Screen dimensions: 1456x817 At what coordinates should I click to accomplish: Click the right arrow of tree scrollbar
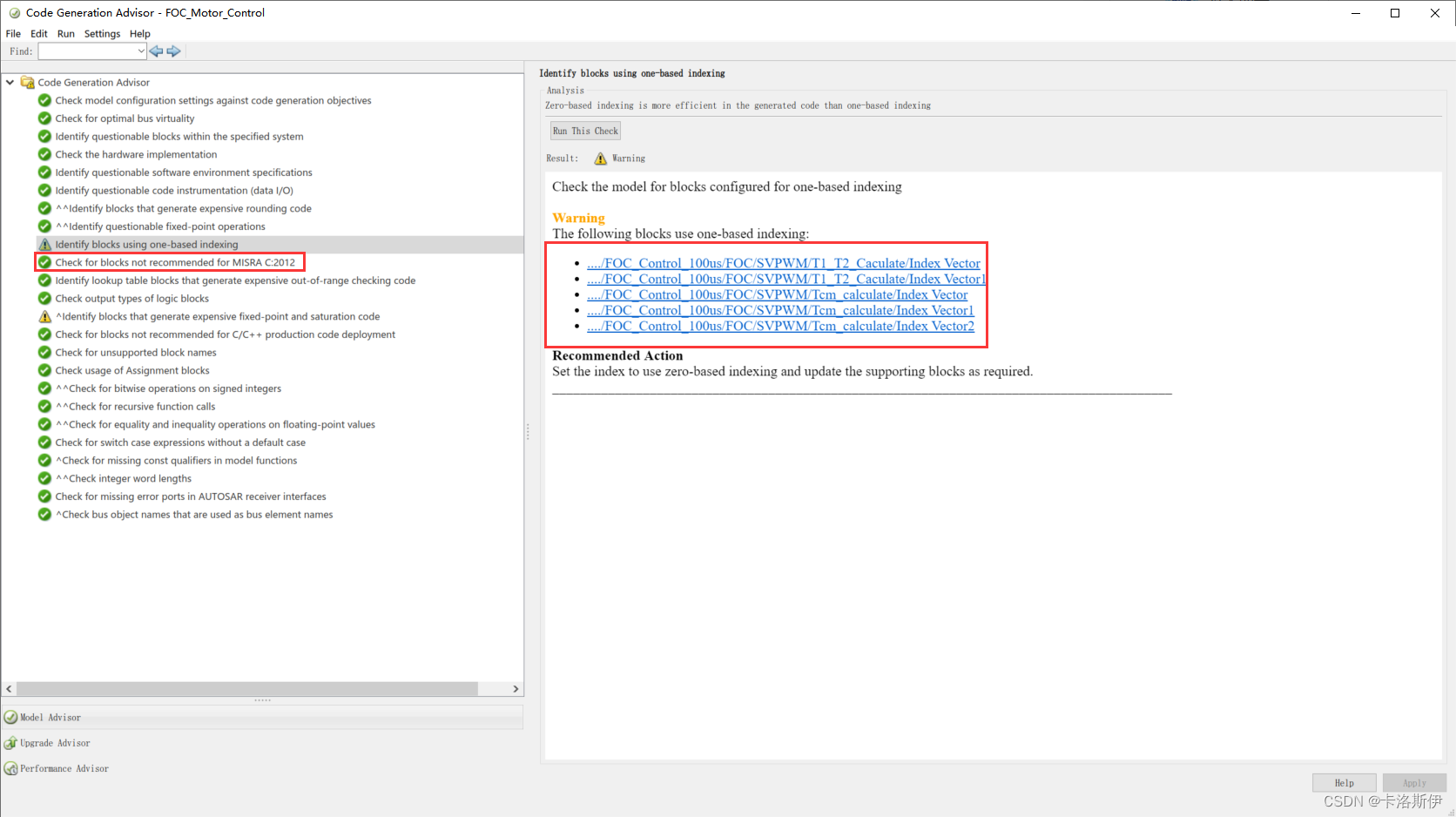(516, 689)
